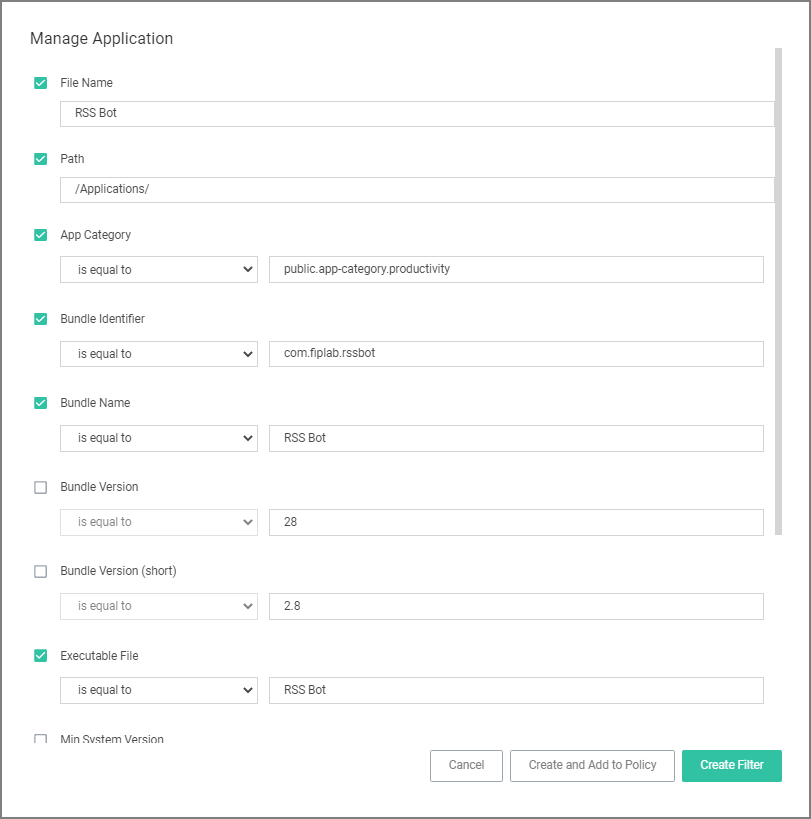Image resolution: width=811 pixels, height=819 pixels.
Task: Uncheck the File Name checkbox
Action: 40,83
